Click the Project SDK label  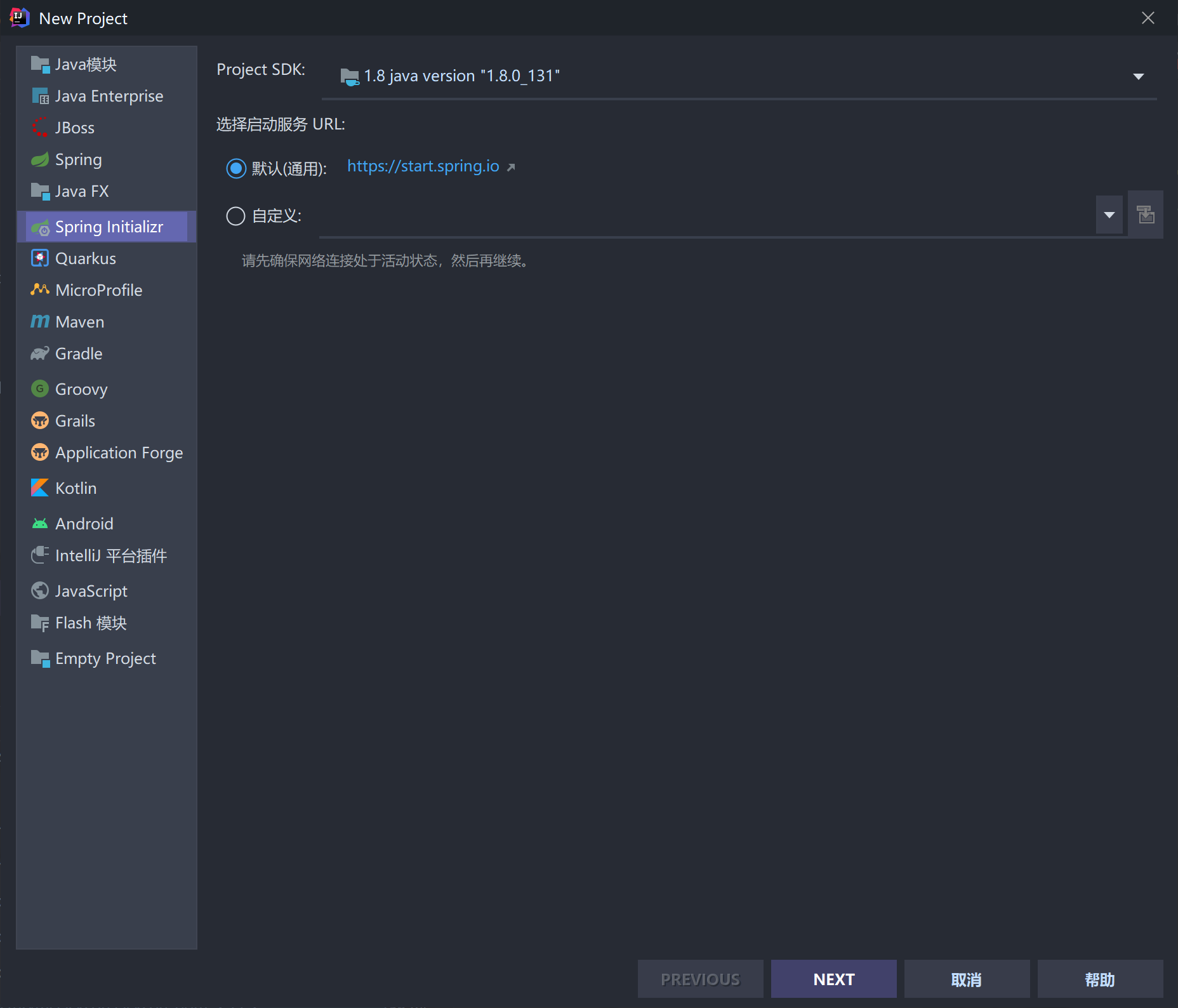tap(261, 69)
